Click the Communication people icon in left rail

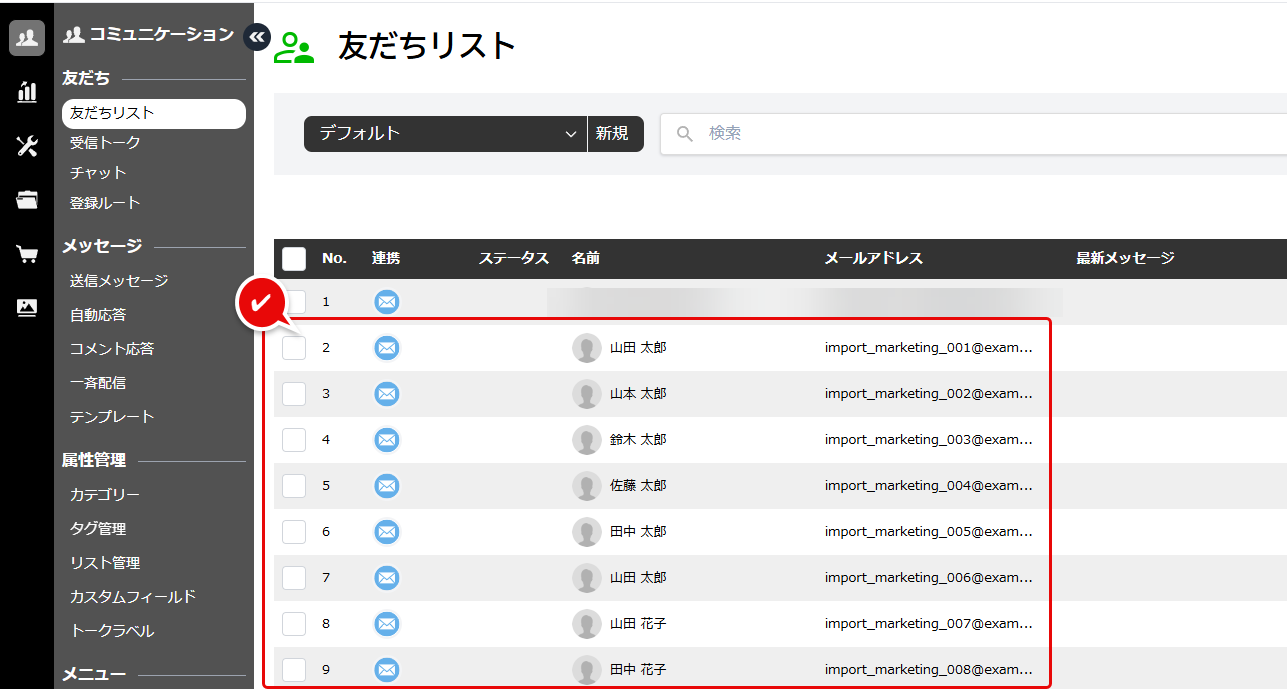tap(27, 38)
